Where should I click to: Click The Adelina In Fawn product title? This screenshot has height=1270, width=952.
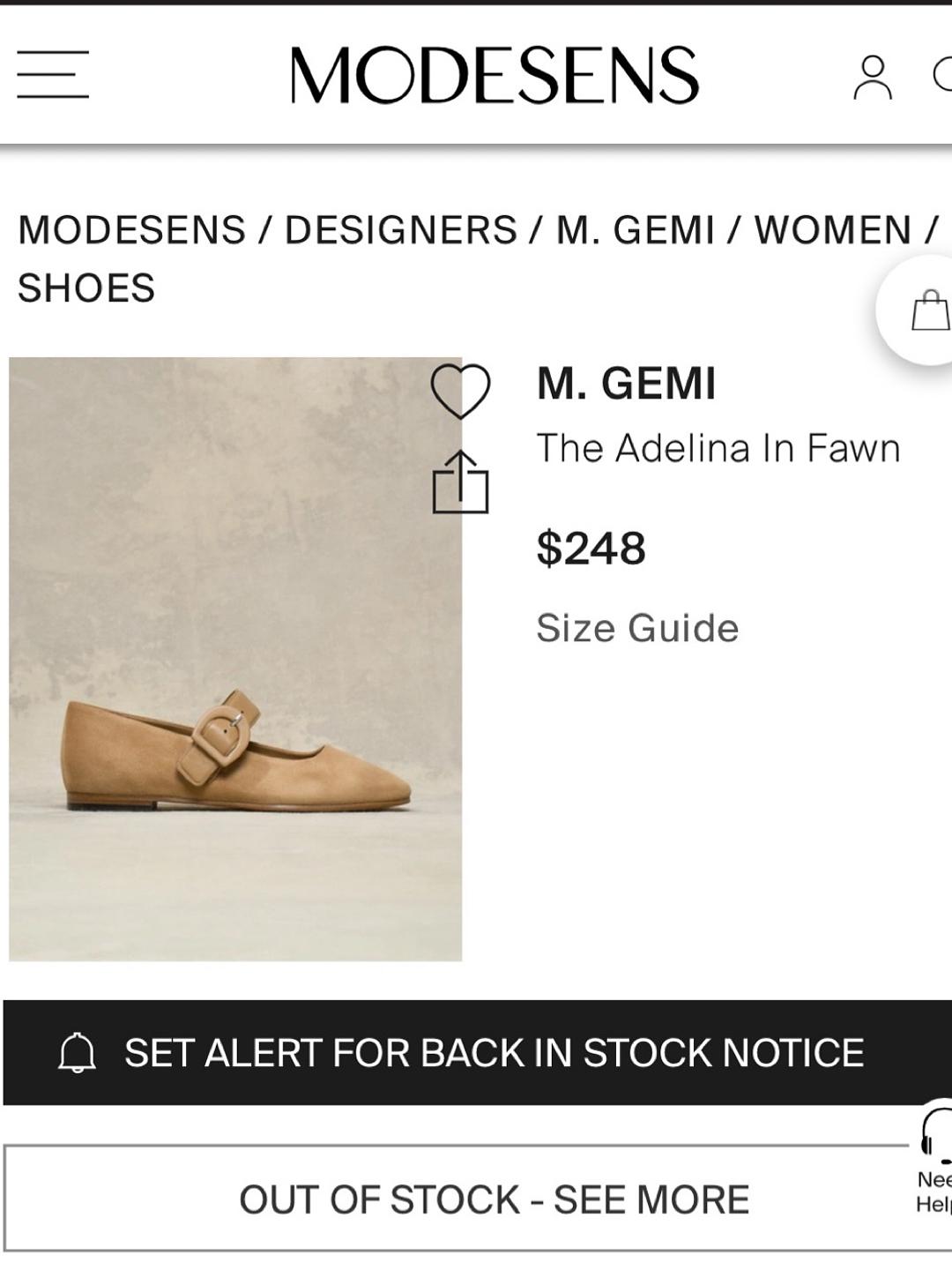click(718, 448)
